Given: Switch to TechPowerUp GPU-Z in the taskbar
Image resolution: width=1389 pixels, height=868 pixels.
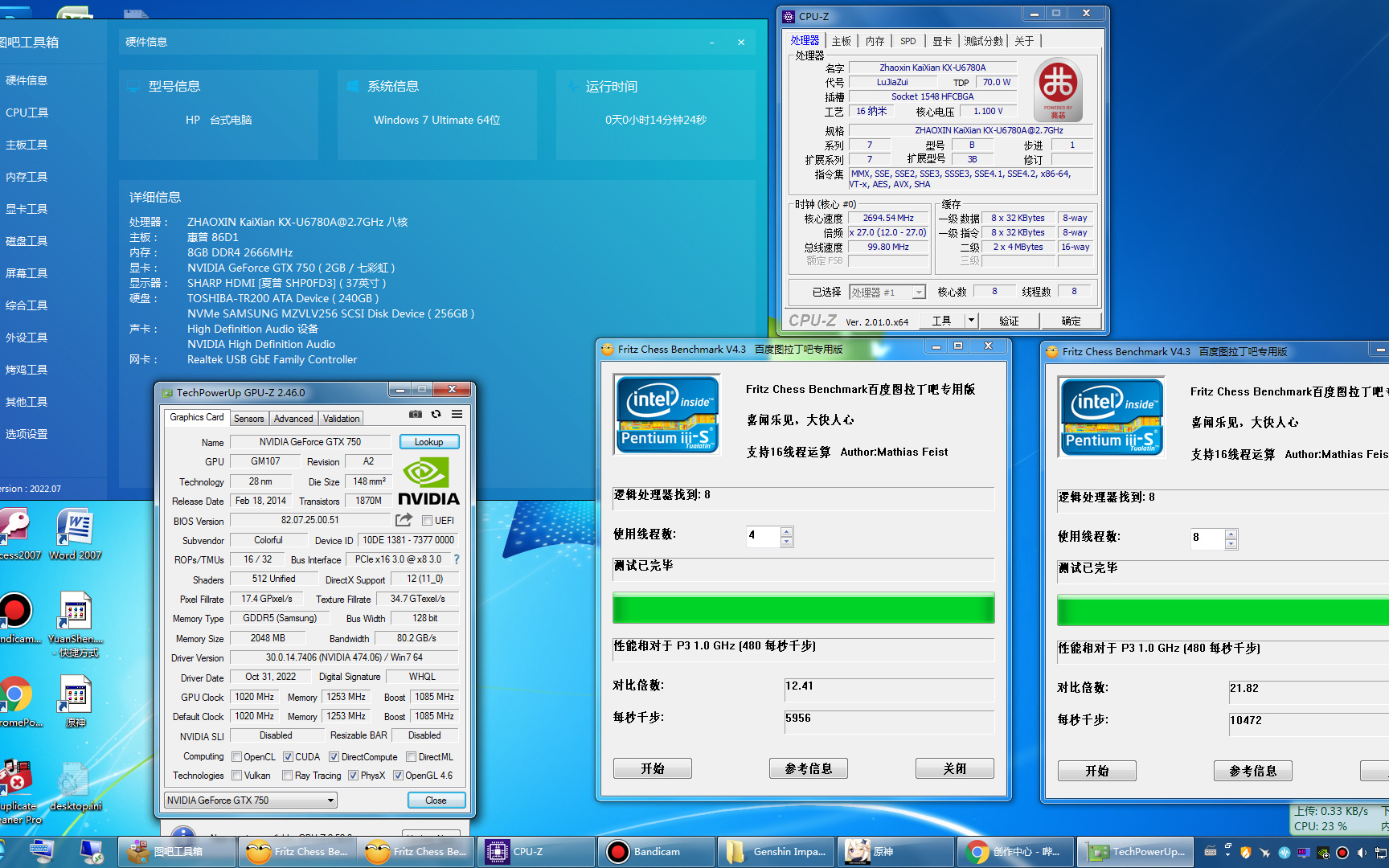Looking at the screenshot, I should pos(1134,852).
